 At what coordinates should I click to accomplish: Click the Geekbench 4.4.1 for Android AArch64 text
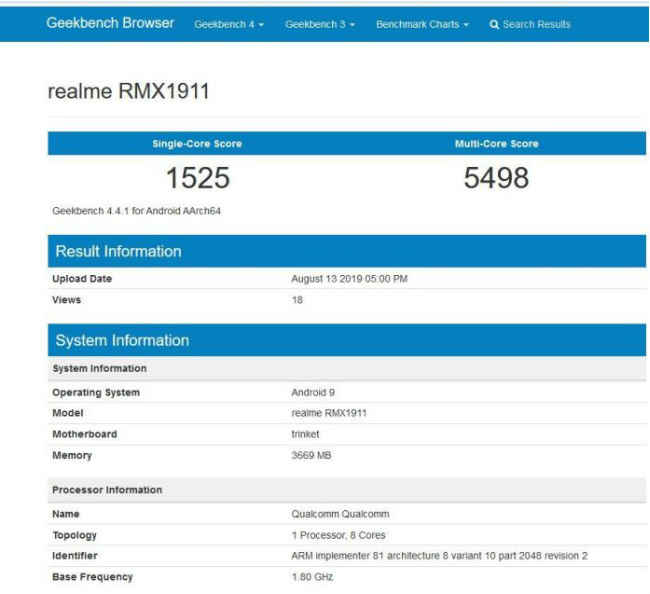click(x=136, y=211)
